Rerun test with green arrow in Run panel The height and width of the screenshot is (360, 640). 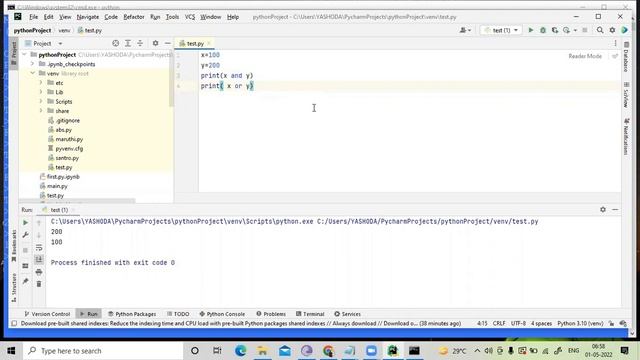pyautogui.click(x=25, y=223)
